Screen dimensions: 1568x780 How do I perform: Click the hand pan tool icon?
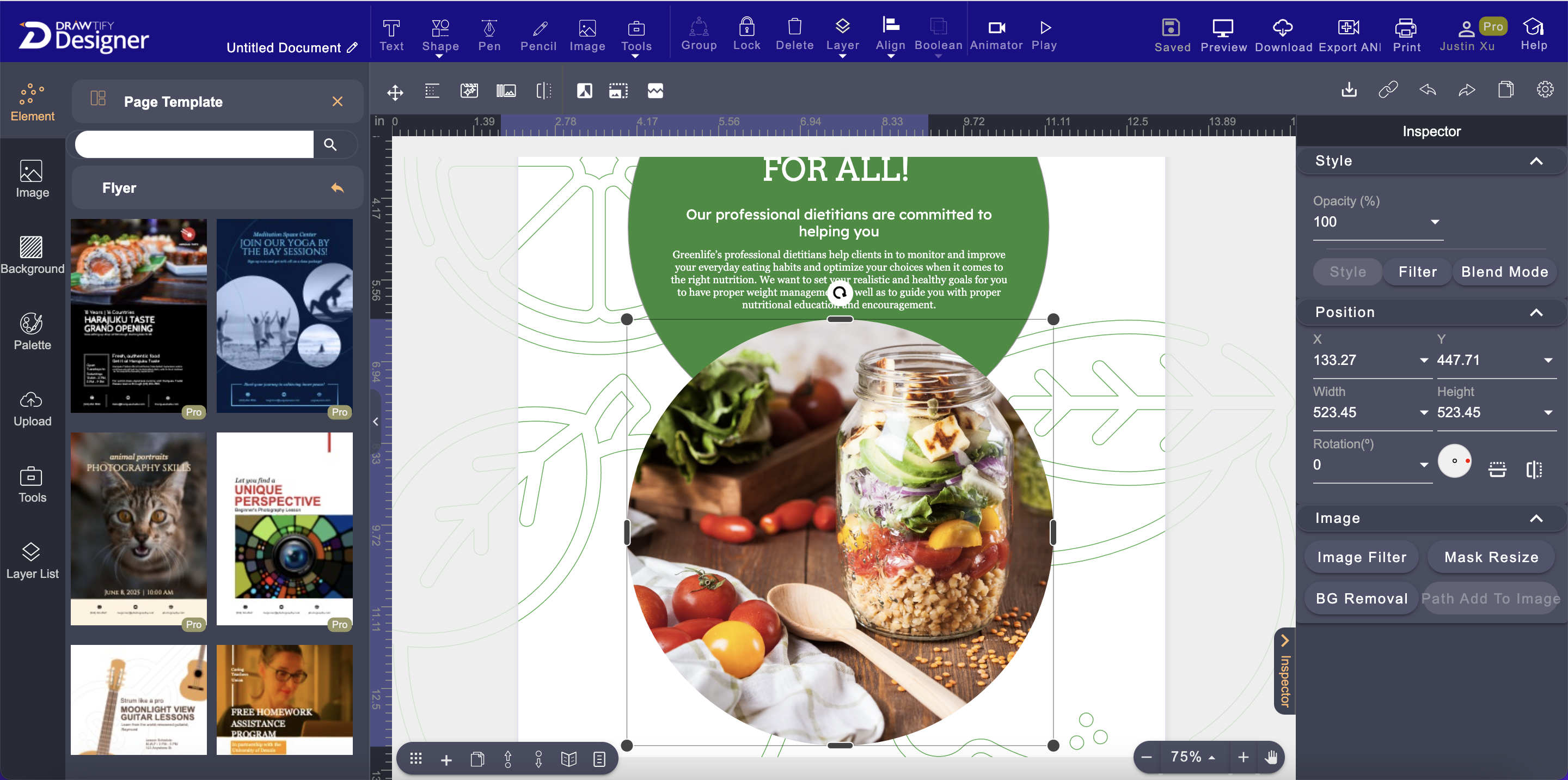tap(1270, 757)
